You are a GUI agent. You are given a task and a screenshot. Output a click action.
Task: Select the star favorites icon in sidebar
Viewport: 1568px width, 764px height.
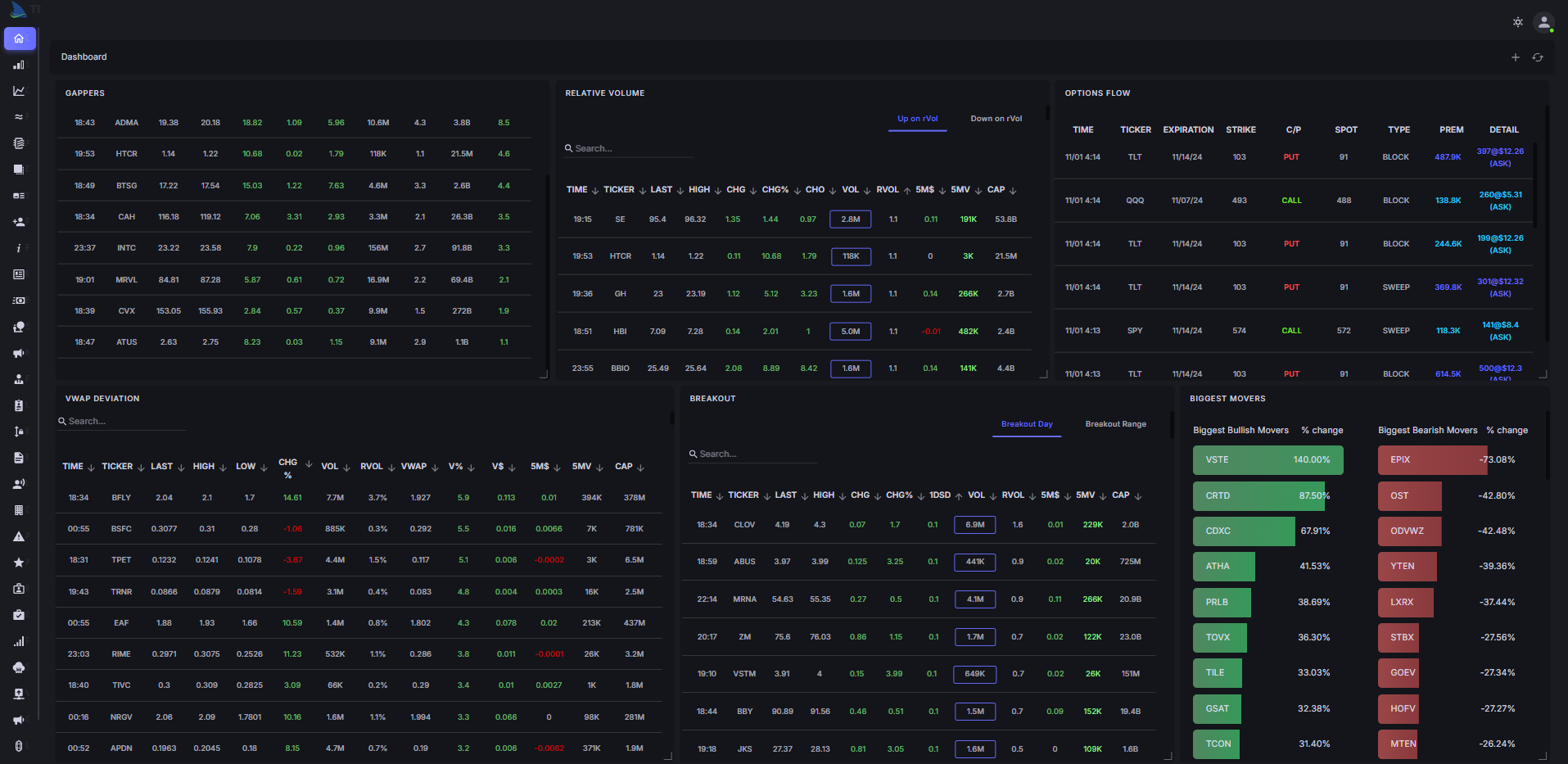tap(19, 563)
